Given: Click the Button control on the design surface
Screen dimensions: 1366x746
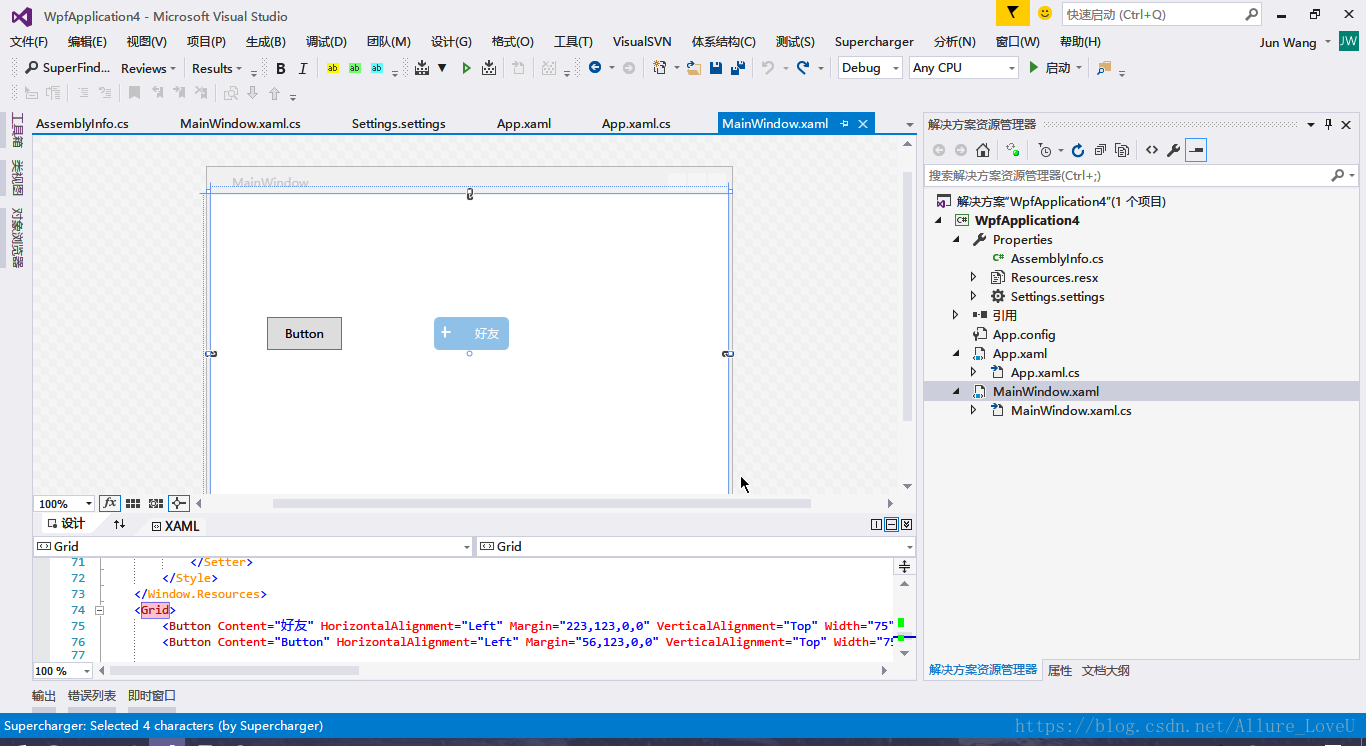Looking at the screenshot, I should pyautogui.click(x=304, y=333).
